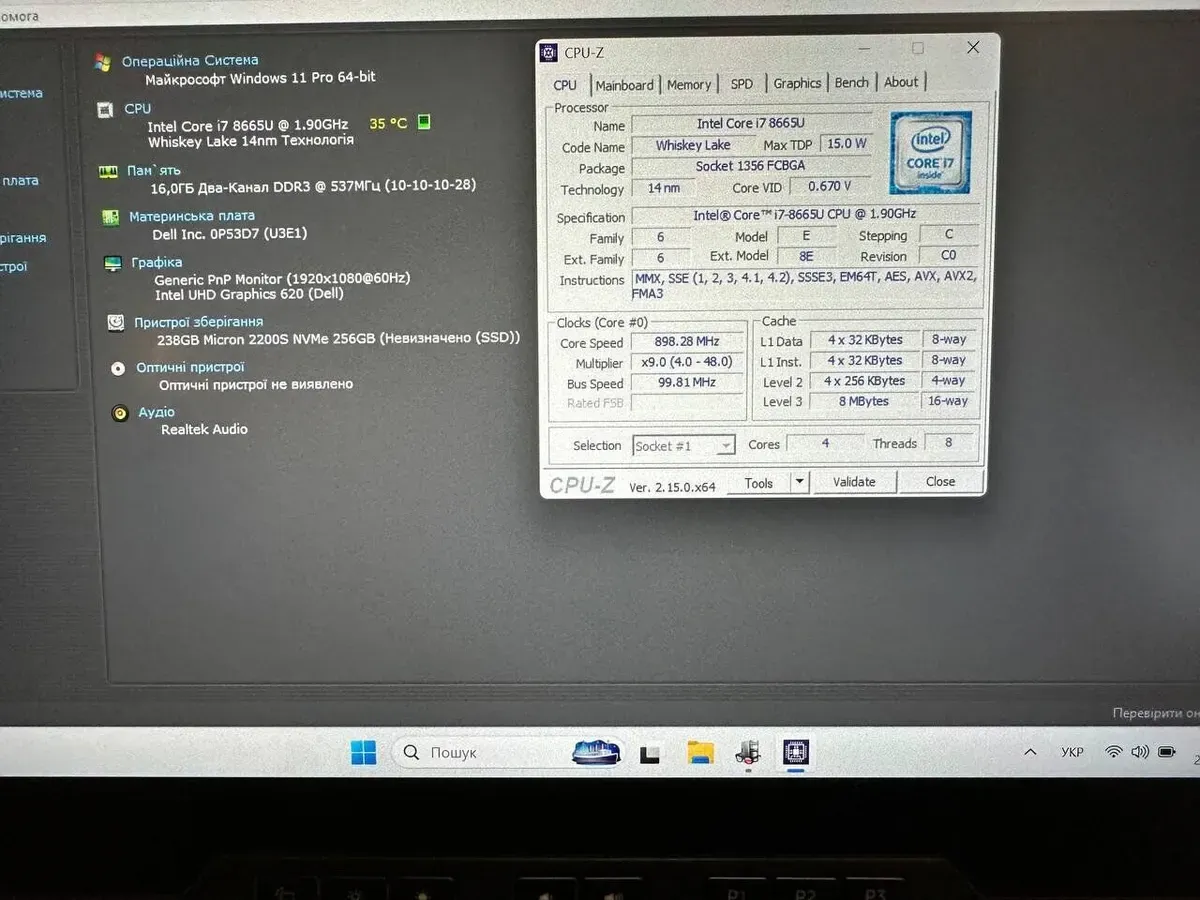Open the Windows Start menu
Screen dimensions: 1200x900
coord(364,752)
